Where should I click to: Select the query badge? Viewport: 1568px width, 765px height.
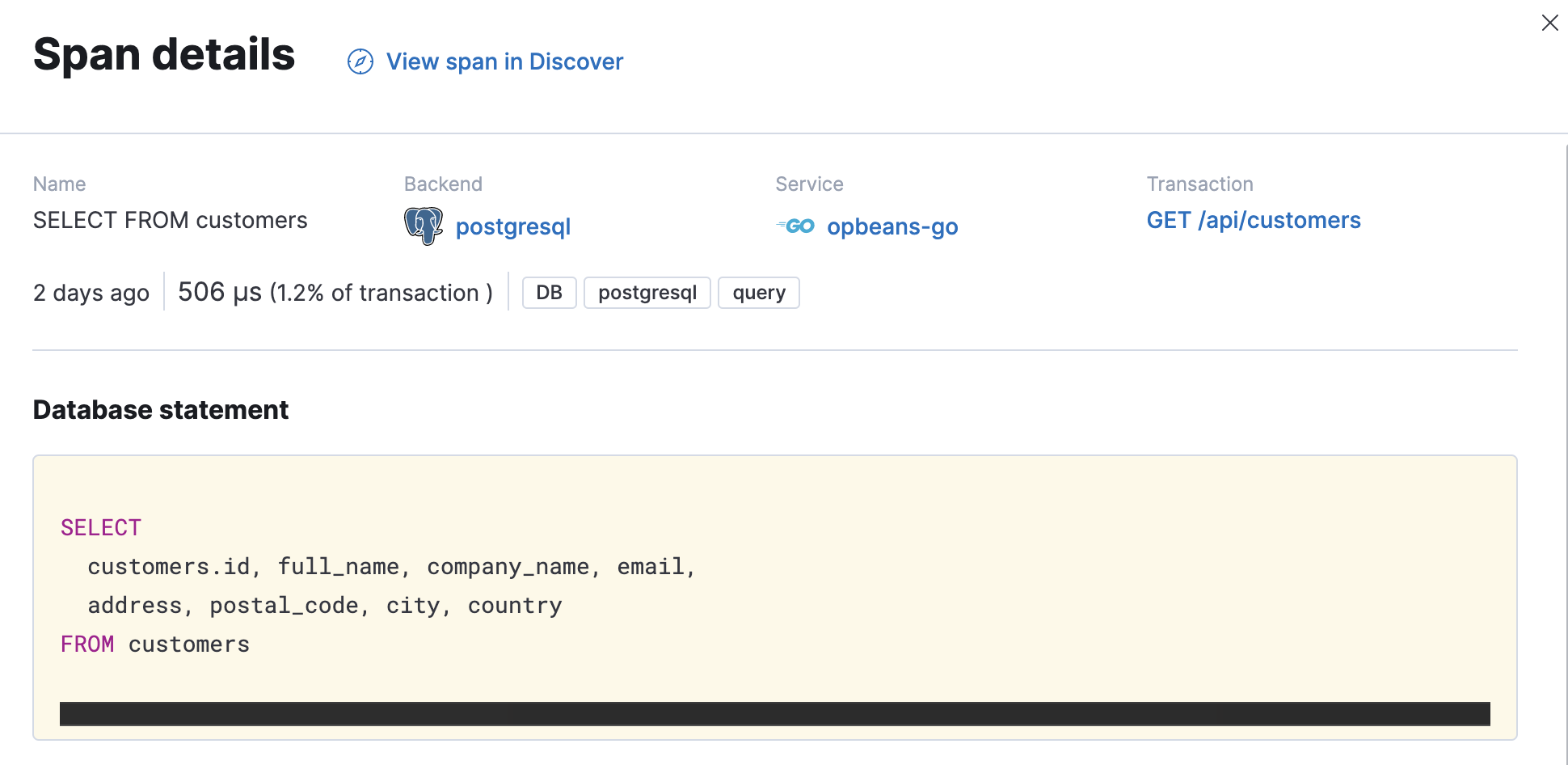pos(758,292)
